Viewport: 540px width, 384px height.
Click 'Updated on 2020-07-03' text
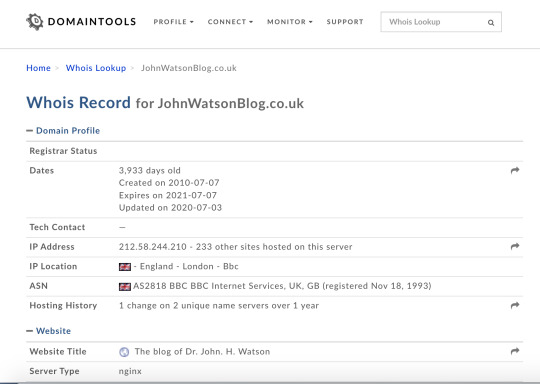pos(170,208)
